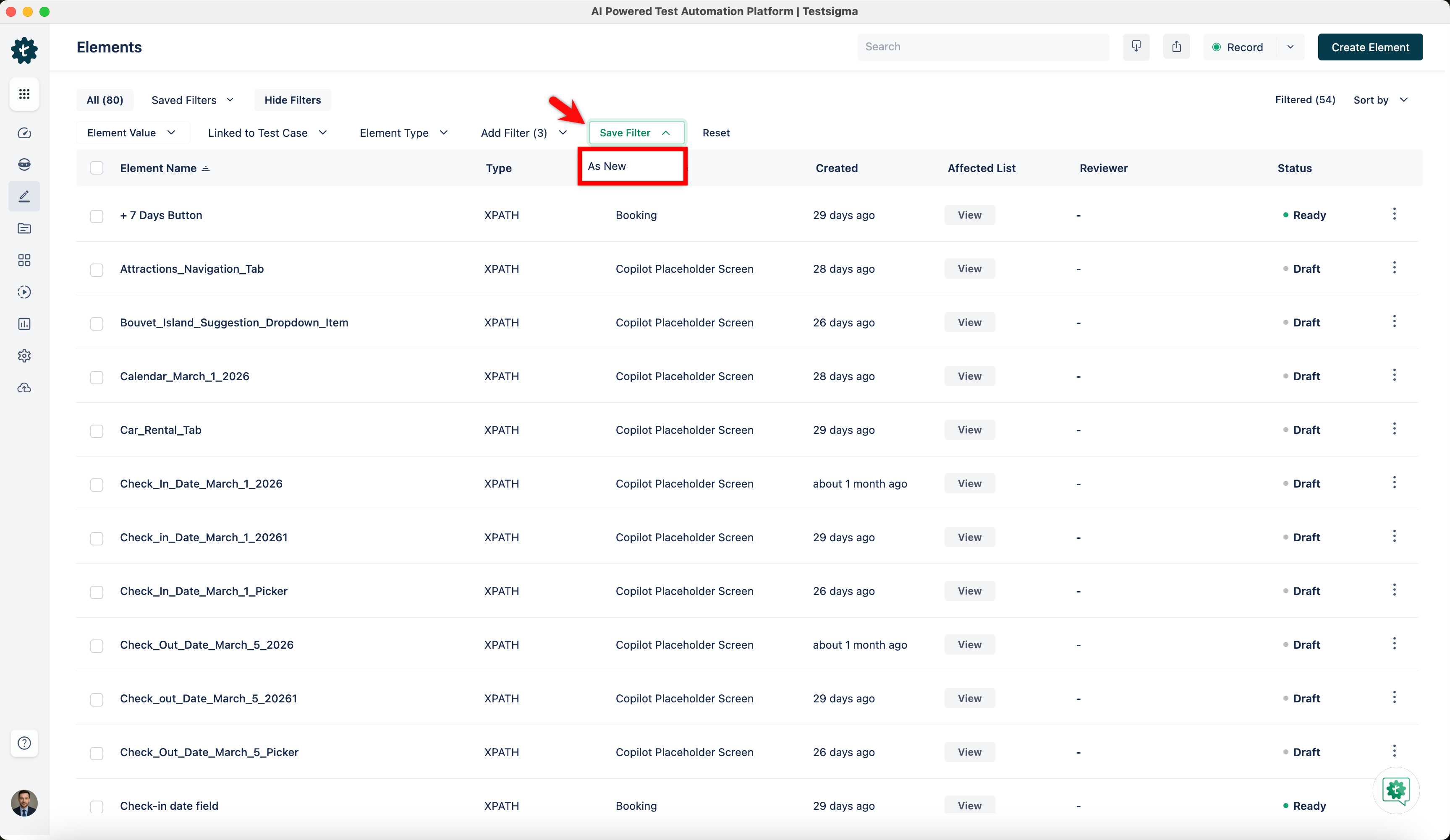Open the apps grid icon in sidebar
Screen dimensions: 1450x840
click(24, 94)
